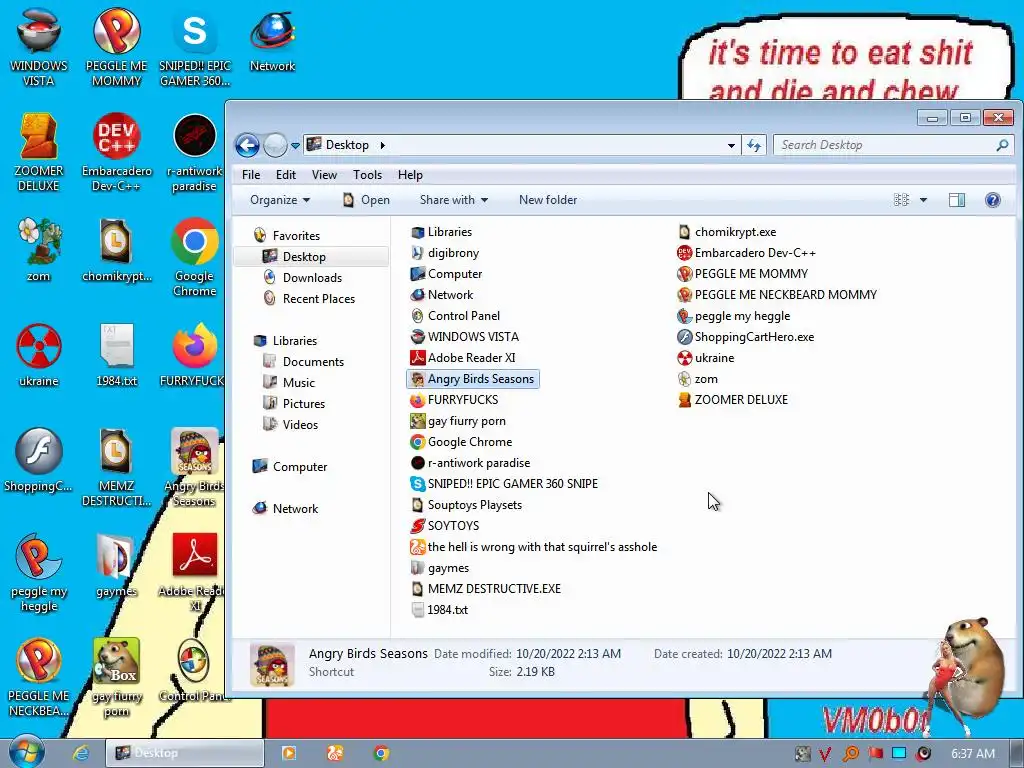Select Downloads in navigation pane

point(302,278)
